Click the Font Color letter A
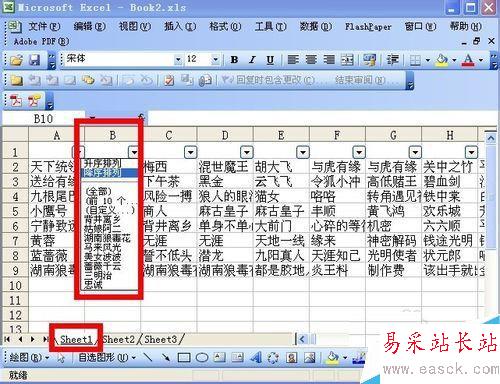The image size is (500, 384). point(468,60)
